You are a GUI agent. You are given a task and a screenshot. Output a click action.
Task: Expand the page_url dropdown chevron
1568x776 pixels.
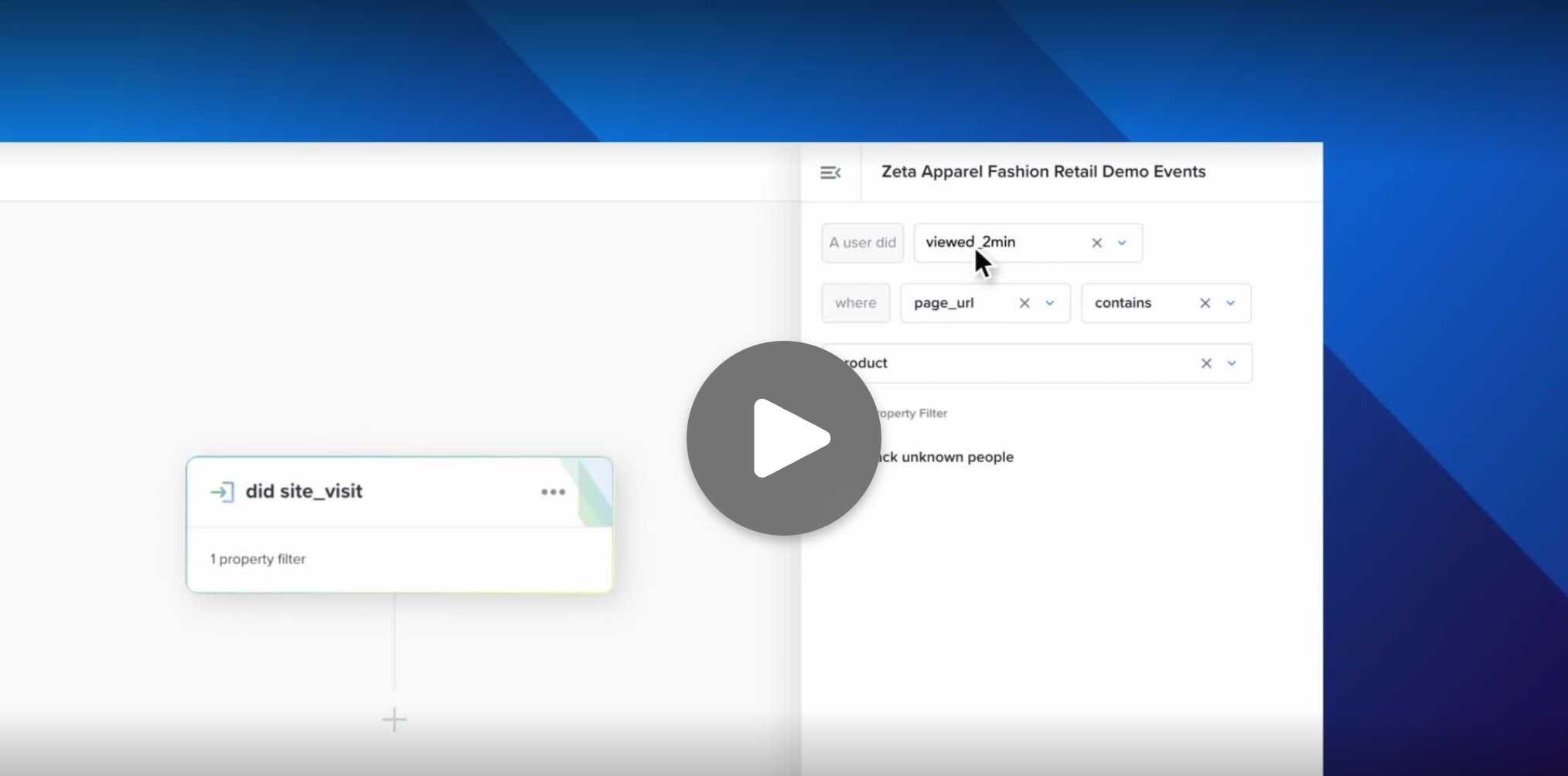tap(1050, 303)
